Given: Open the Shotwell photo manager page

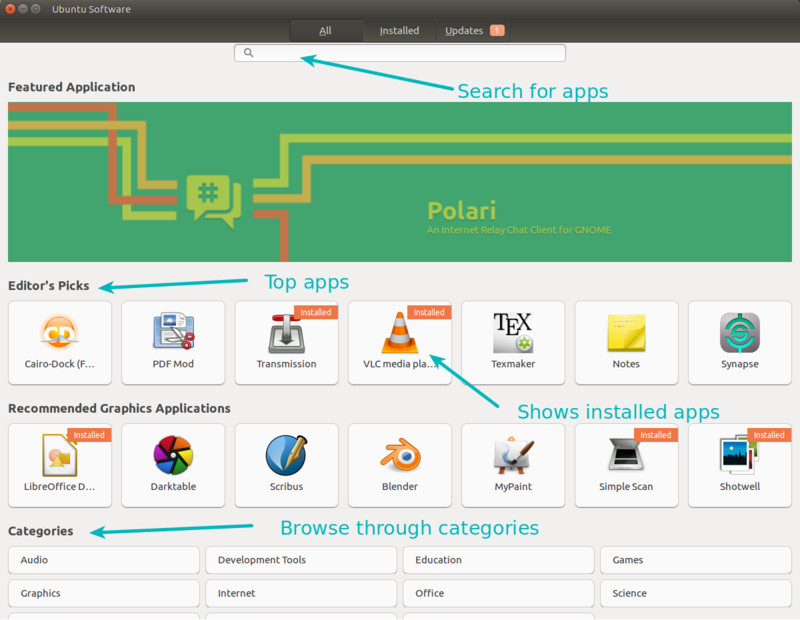Looking at the screenshot, I should 739,465.
